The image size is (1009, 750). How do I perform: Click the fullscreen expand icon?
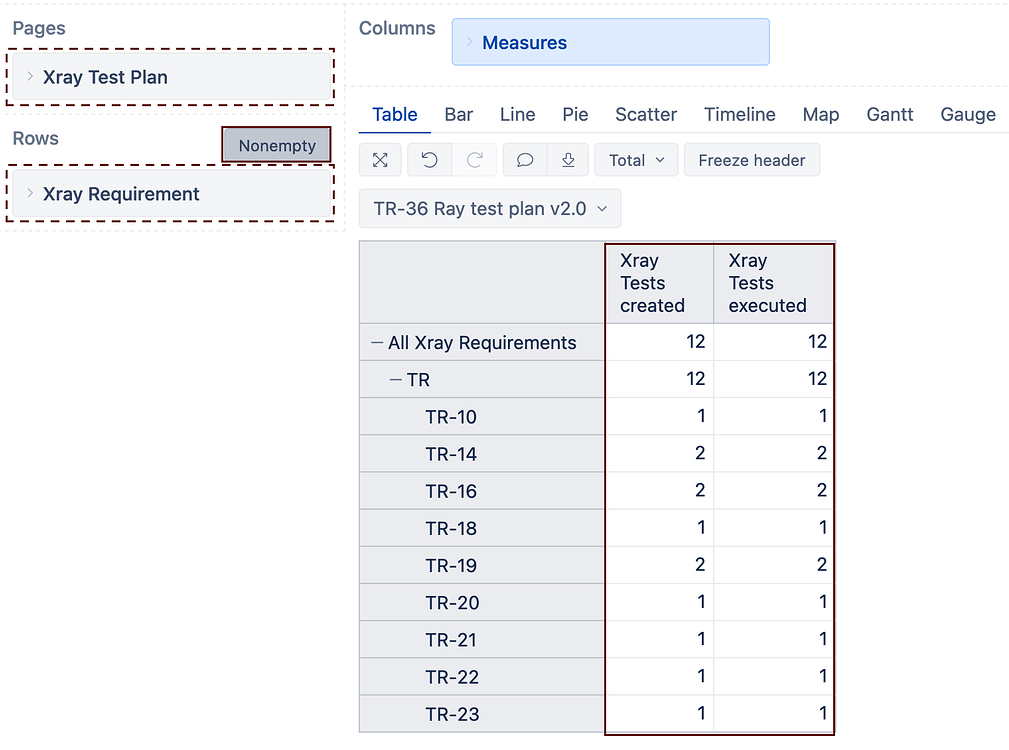coord(380,160)
